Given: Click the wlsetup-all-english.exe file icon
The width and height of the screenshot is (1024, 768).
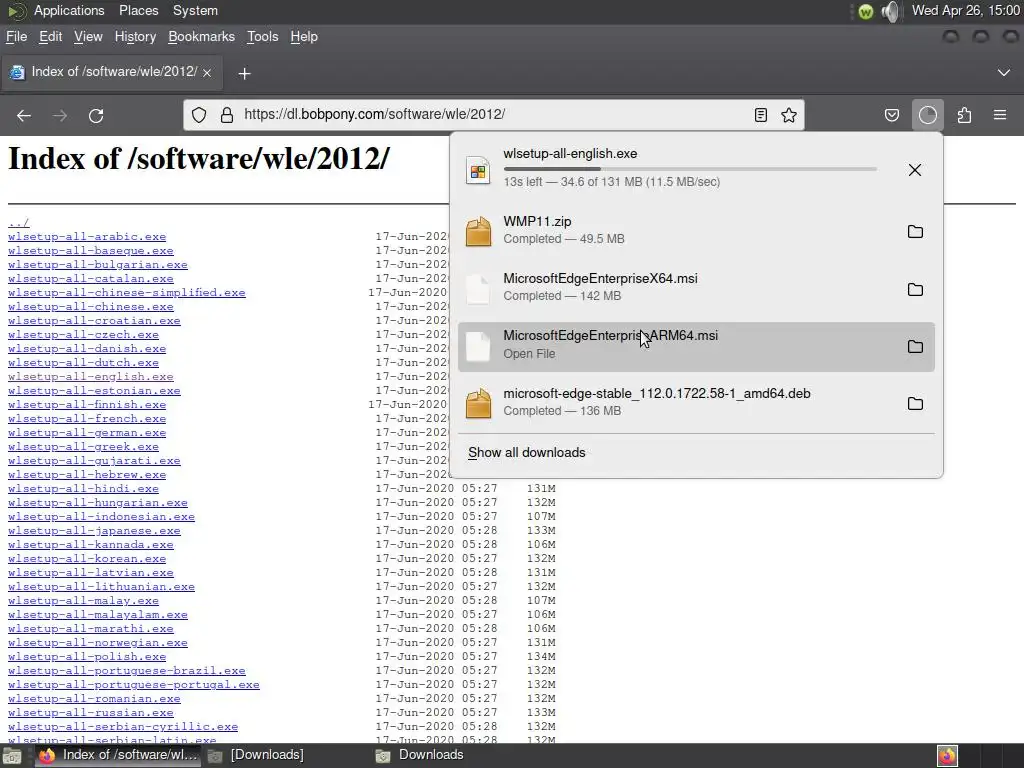Looking at the screenshot, I should point(478,170).
